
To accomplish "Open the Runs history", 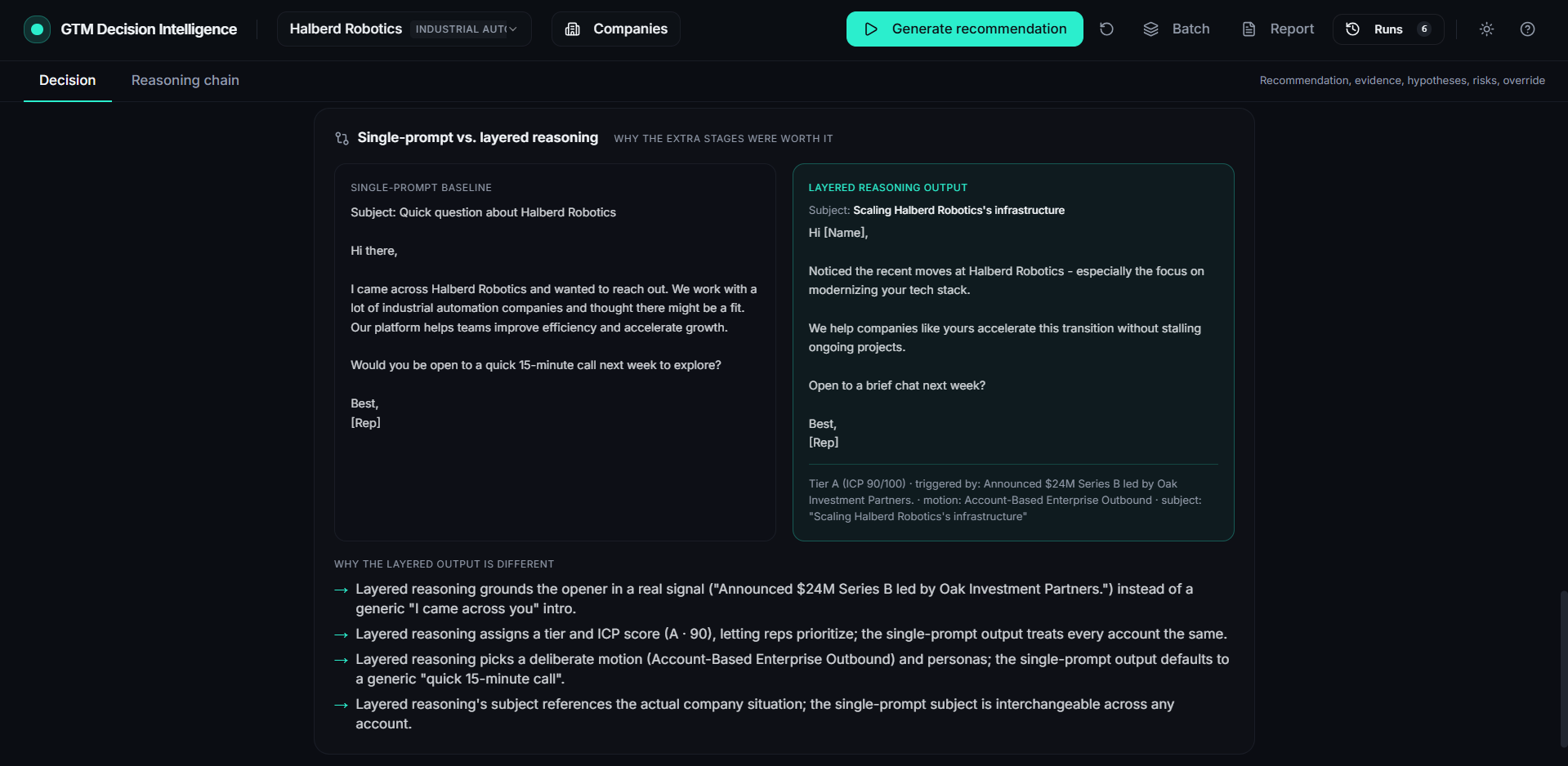I will tap(1388, 29).
